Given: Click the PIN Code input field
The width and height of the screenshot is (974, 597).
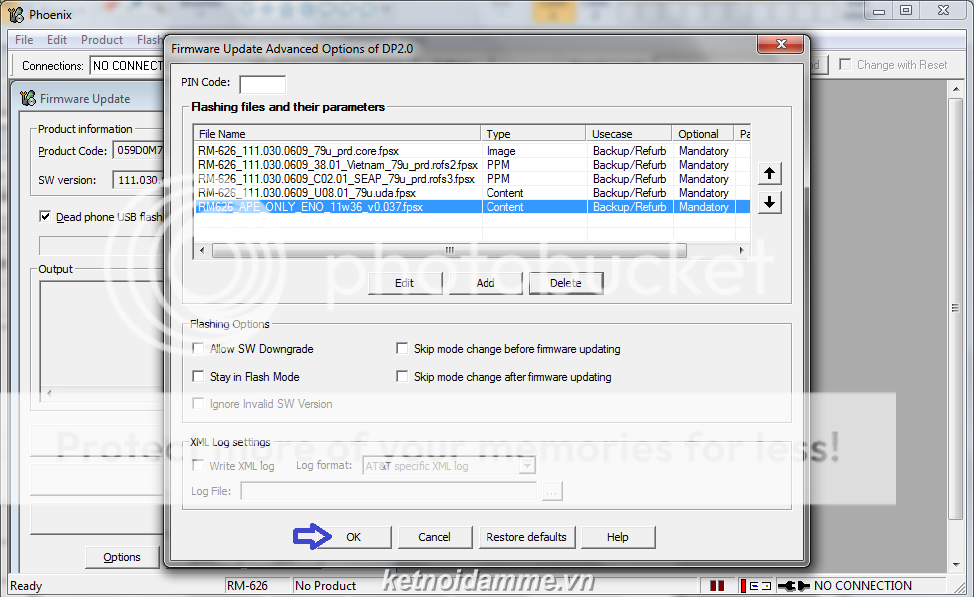Looking at the screenshot, I should click(262, 84).
